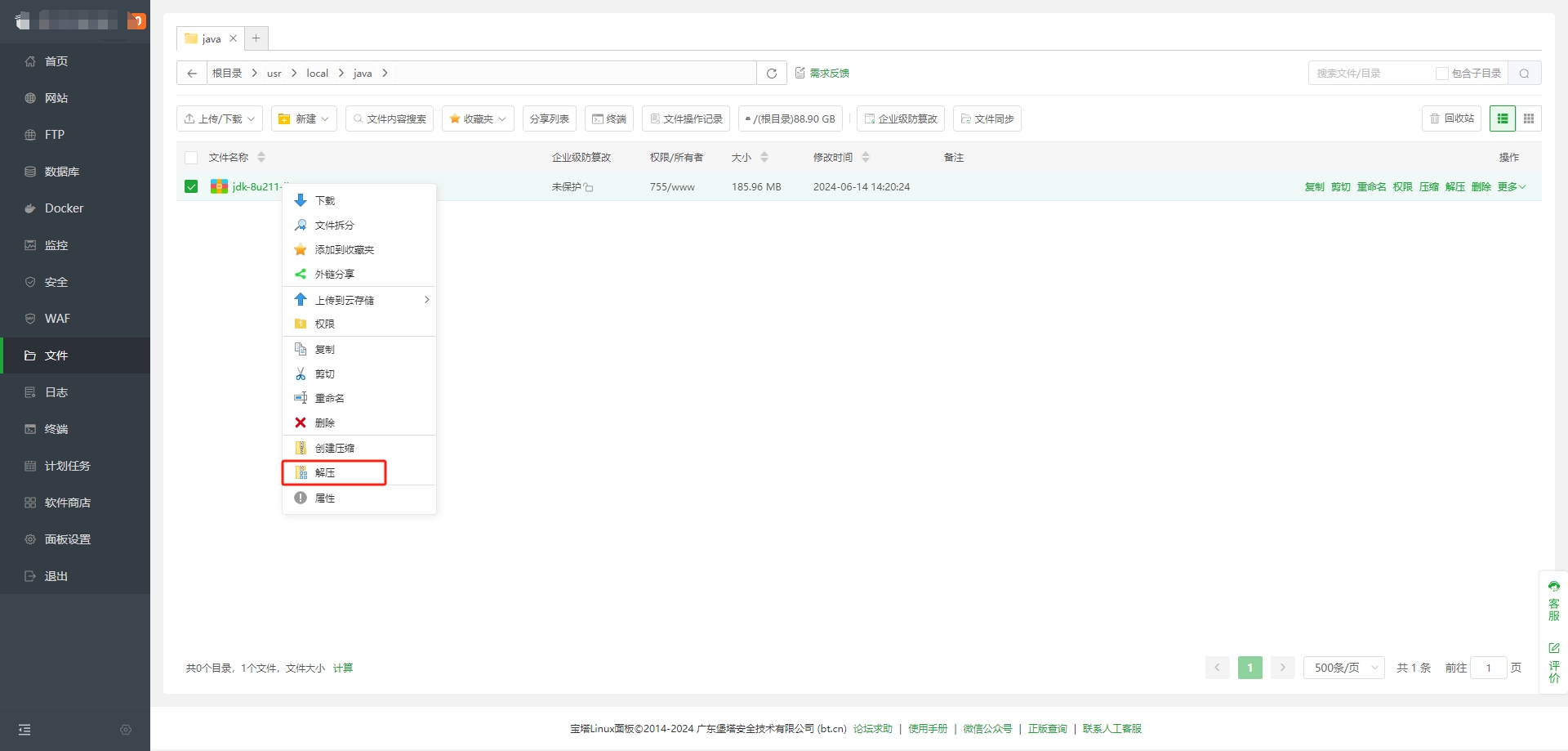Select 解压 from the context menu
1568x751 pixels.
click(325, 473)
